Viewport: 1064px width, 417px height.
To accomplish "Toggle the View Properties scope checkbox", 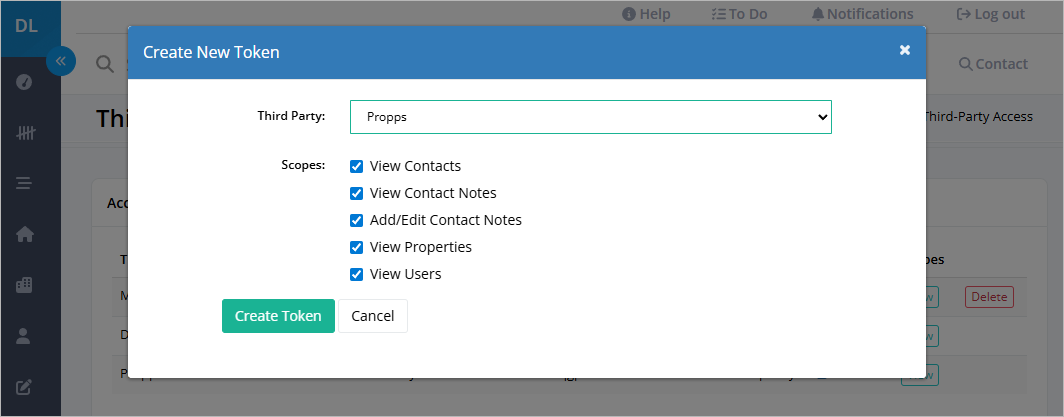I will tap(356, 247).
